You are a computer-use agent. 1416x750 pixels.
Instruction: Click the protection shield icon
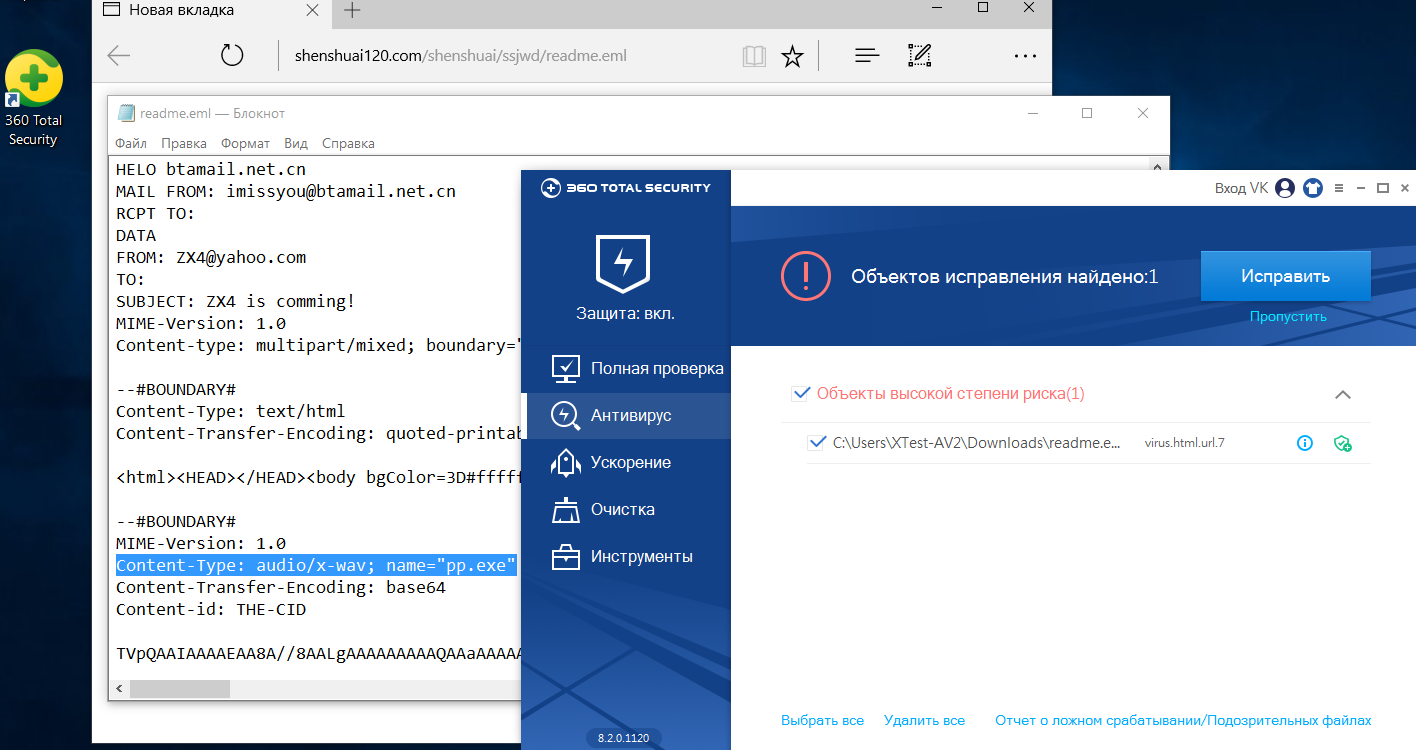click(623, 263)
